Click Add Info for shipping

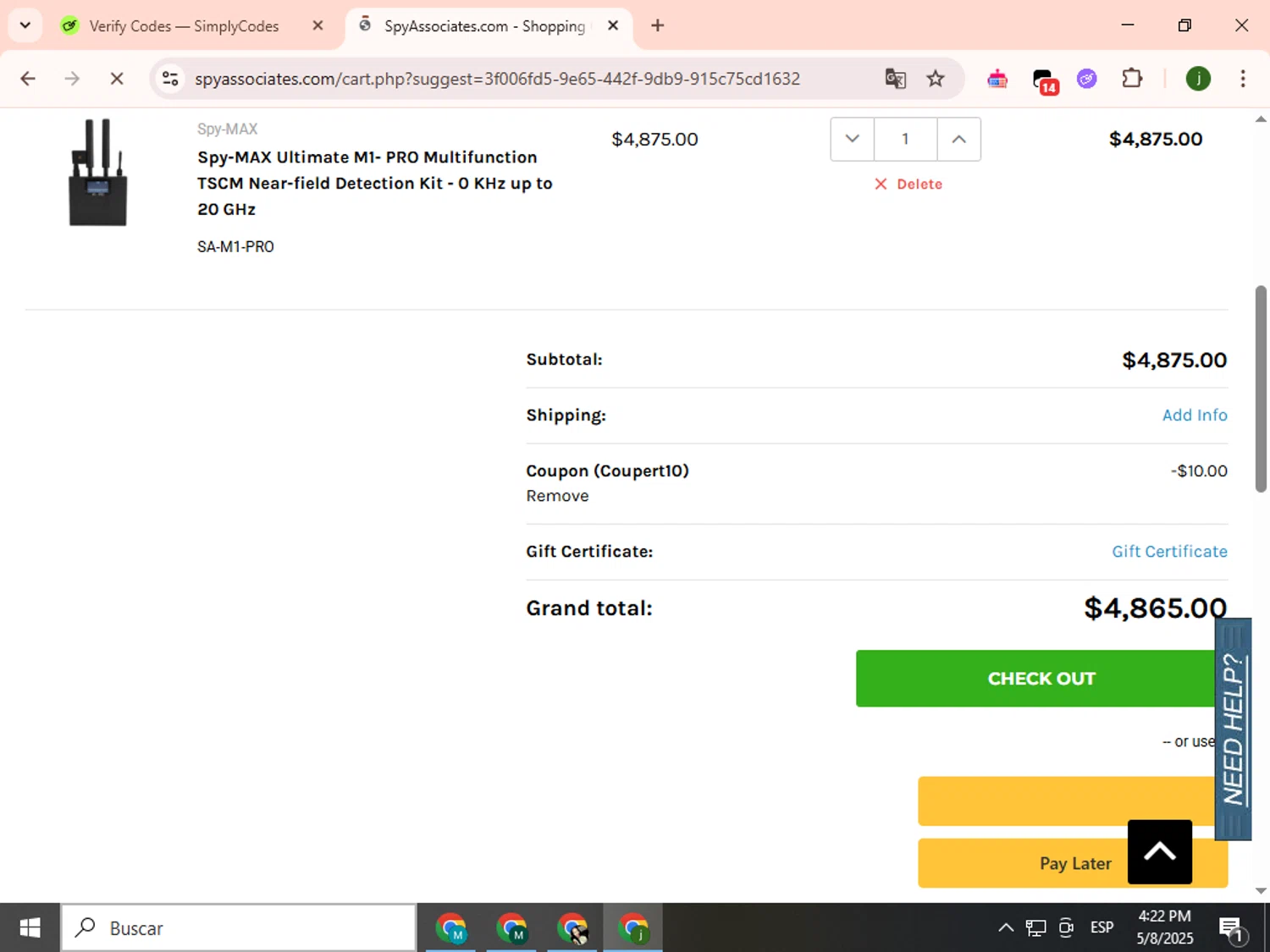click(x=1195, y=415)
